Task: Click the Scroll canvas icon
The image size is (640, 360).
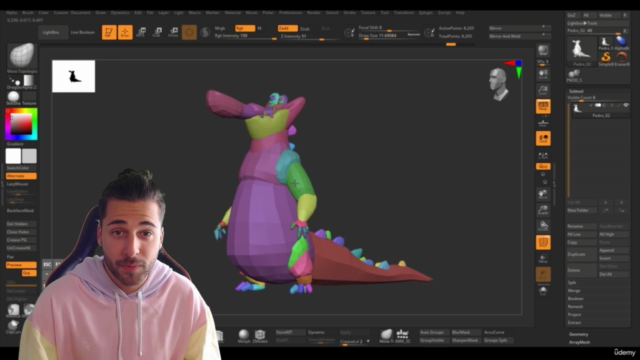Action: click(543, 74)
